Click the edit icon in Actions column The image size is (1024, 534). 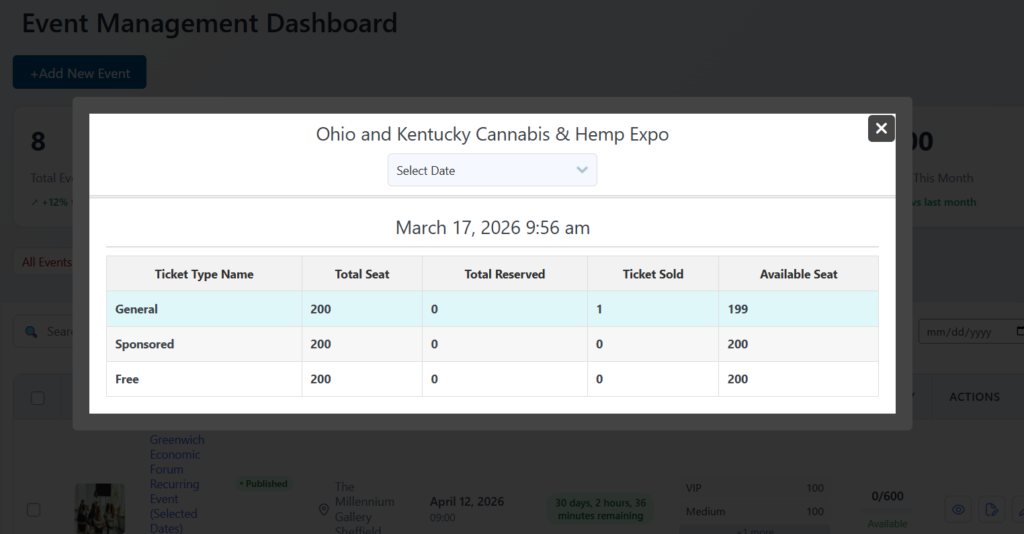[990, 510]
